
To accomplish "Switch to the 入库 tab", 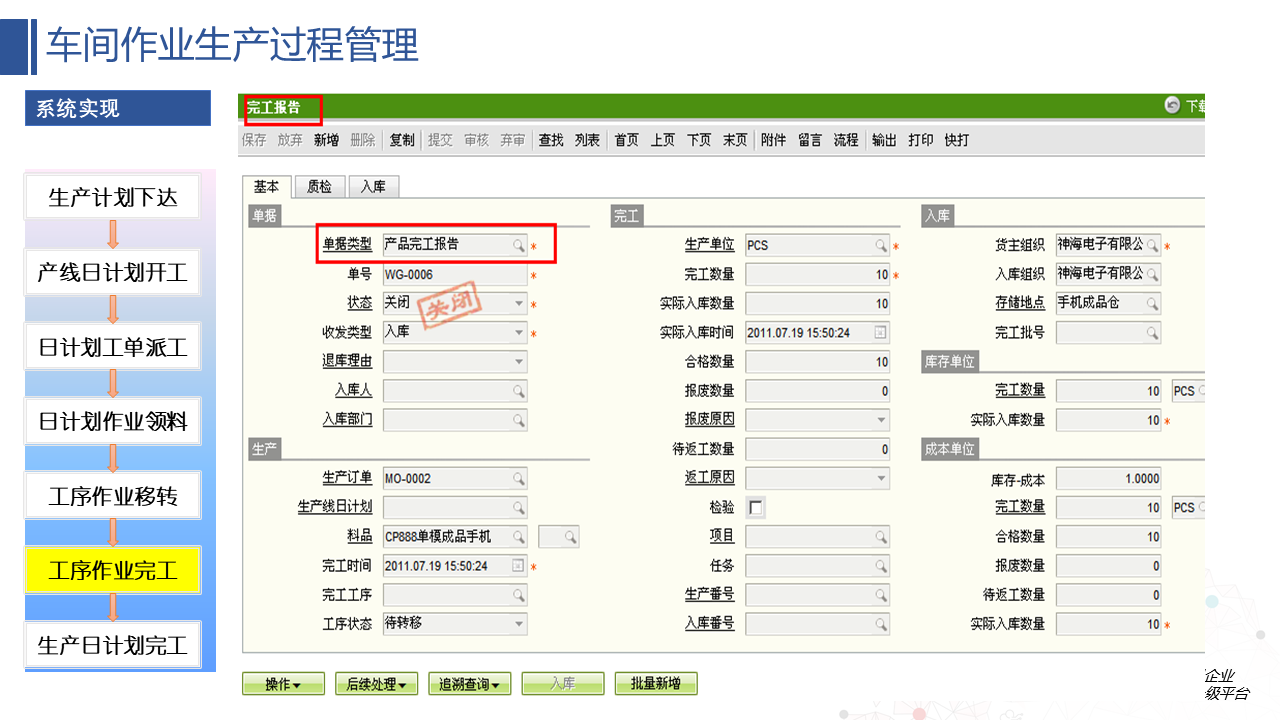I will [x=374, y=186].
